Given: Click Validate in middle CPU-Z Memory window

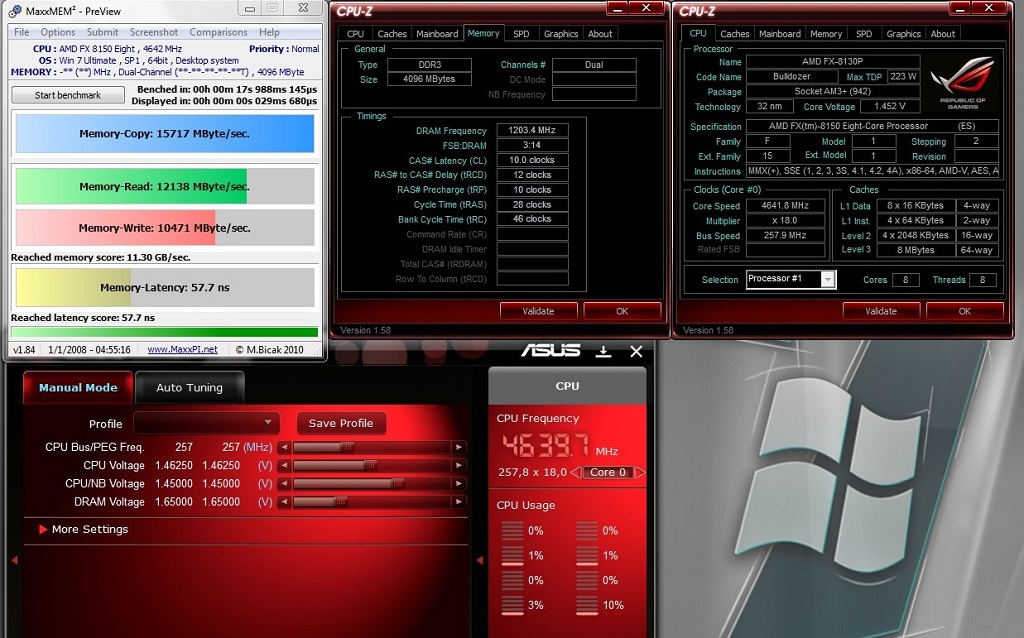Looking at the screenshot, I should pos(538,311).
